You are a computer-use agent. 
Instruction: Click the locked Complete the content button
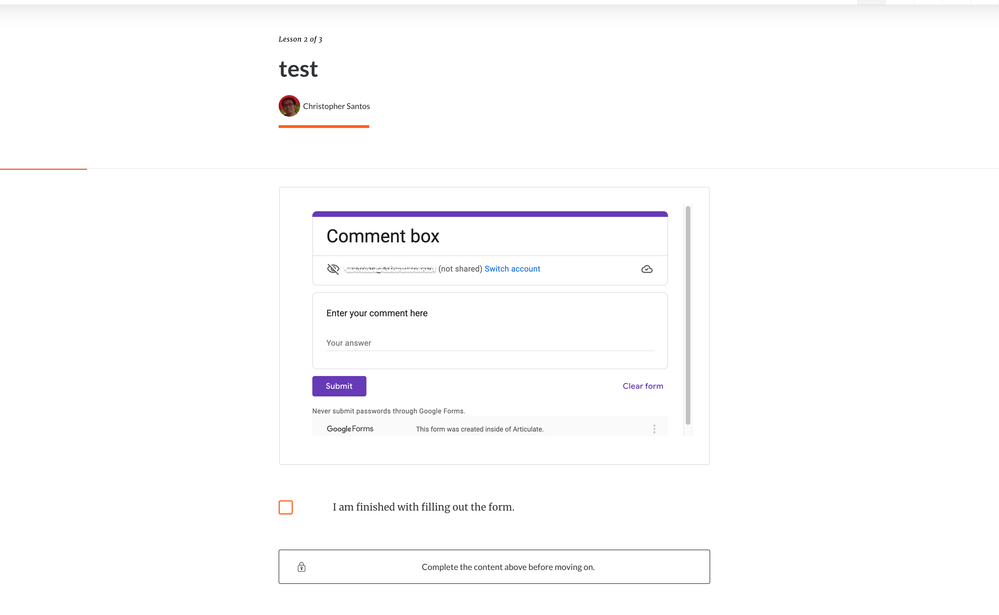click(x=494, y=567)
